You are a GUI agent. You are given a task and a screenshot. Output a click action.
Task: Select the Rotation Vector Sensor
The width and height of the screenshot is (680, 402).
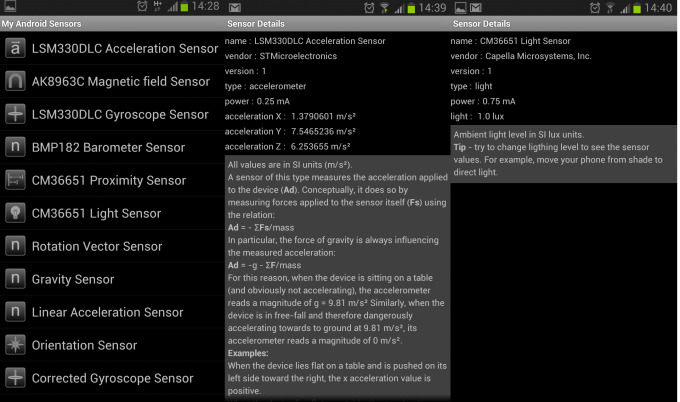click(97, 247)
